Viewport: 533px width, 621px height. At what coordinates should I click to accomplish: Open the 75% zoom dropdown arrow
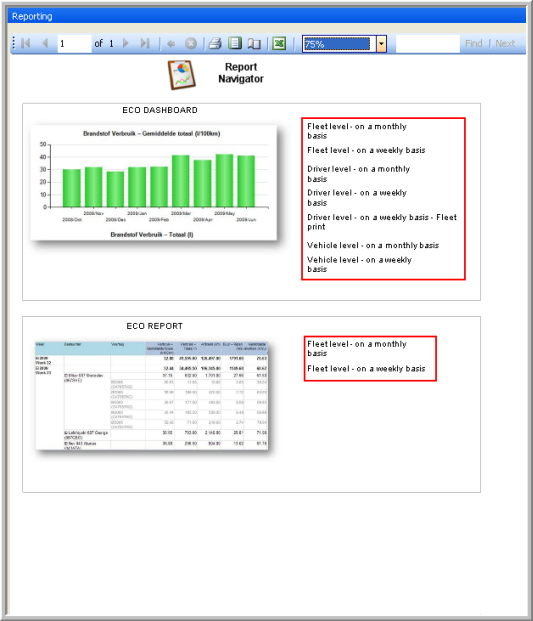[381, 44]
